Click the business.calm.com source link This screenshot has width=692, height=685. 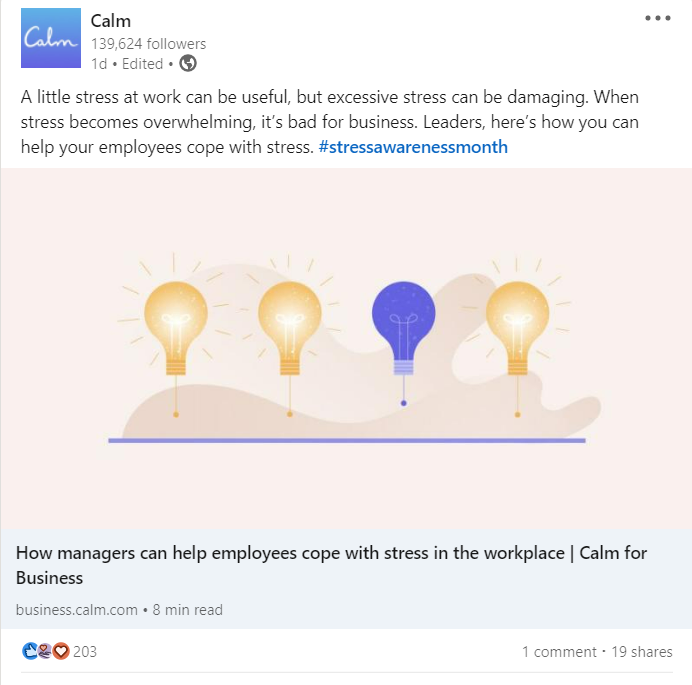(77, 609)
